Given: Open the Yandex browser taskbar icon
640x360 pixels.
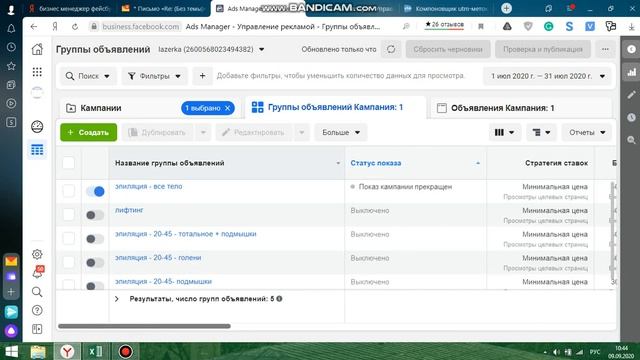Looking at the screenshot, I should coord(67,351).
